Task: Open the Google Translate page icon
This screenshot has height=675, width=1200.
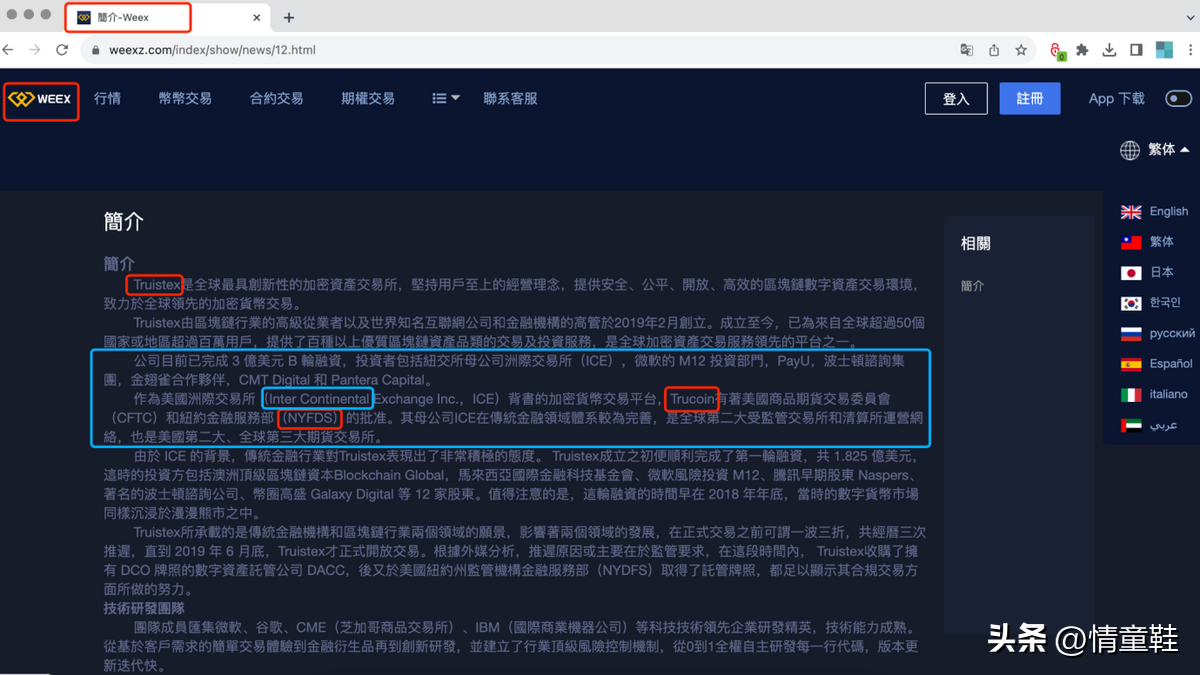Action: (x=967, y=50)
